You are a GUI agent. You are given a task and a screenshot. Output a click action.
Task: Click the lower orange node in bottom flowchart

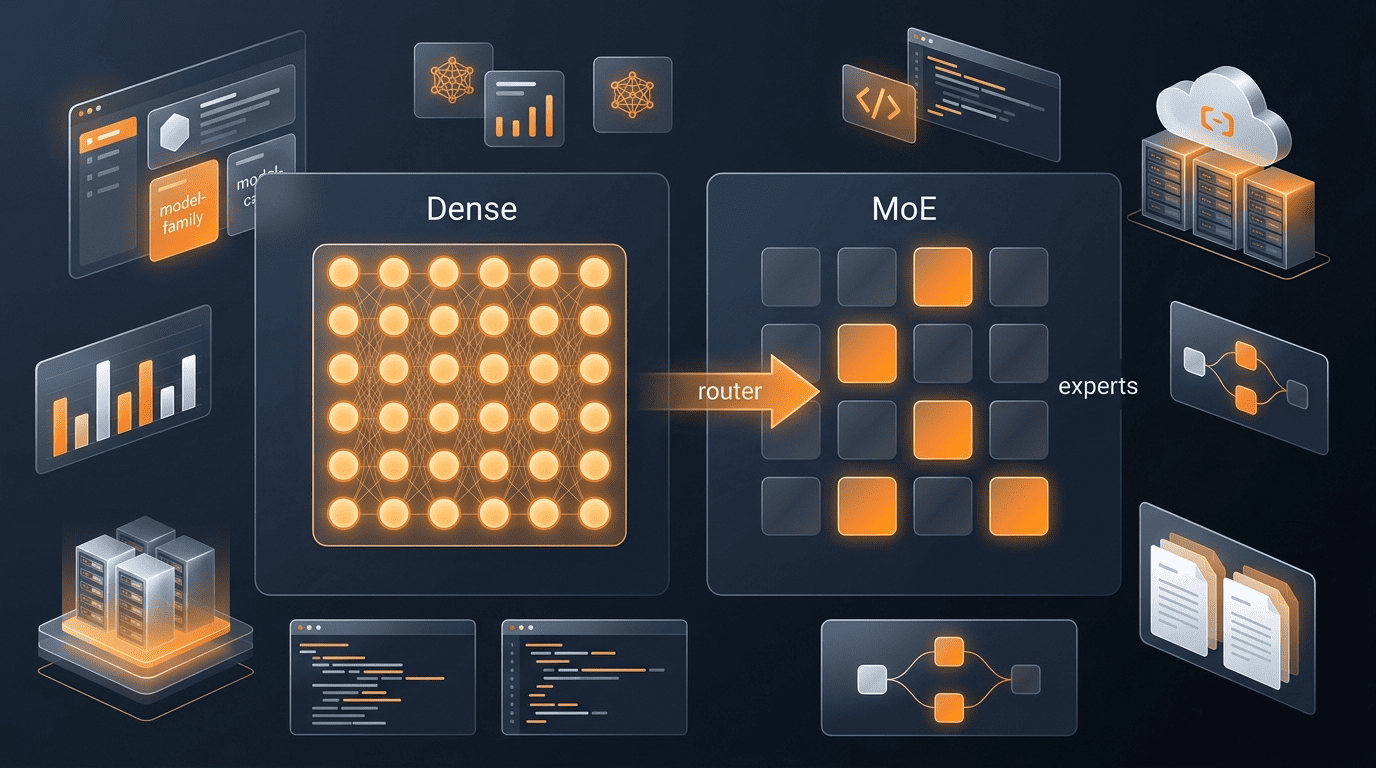pyautogui.click(x=948, y=709)
